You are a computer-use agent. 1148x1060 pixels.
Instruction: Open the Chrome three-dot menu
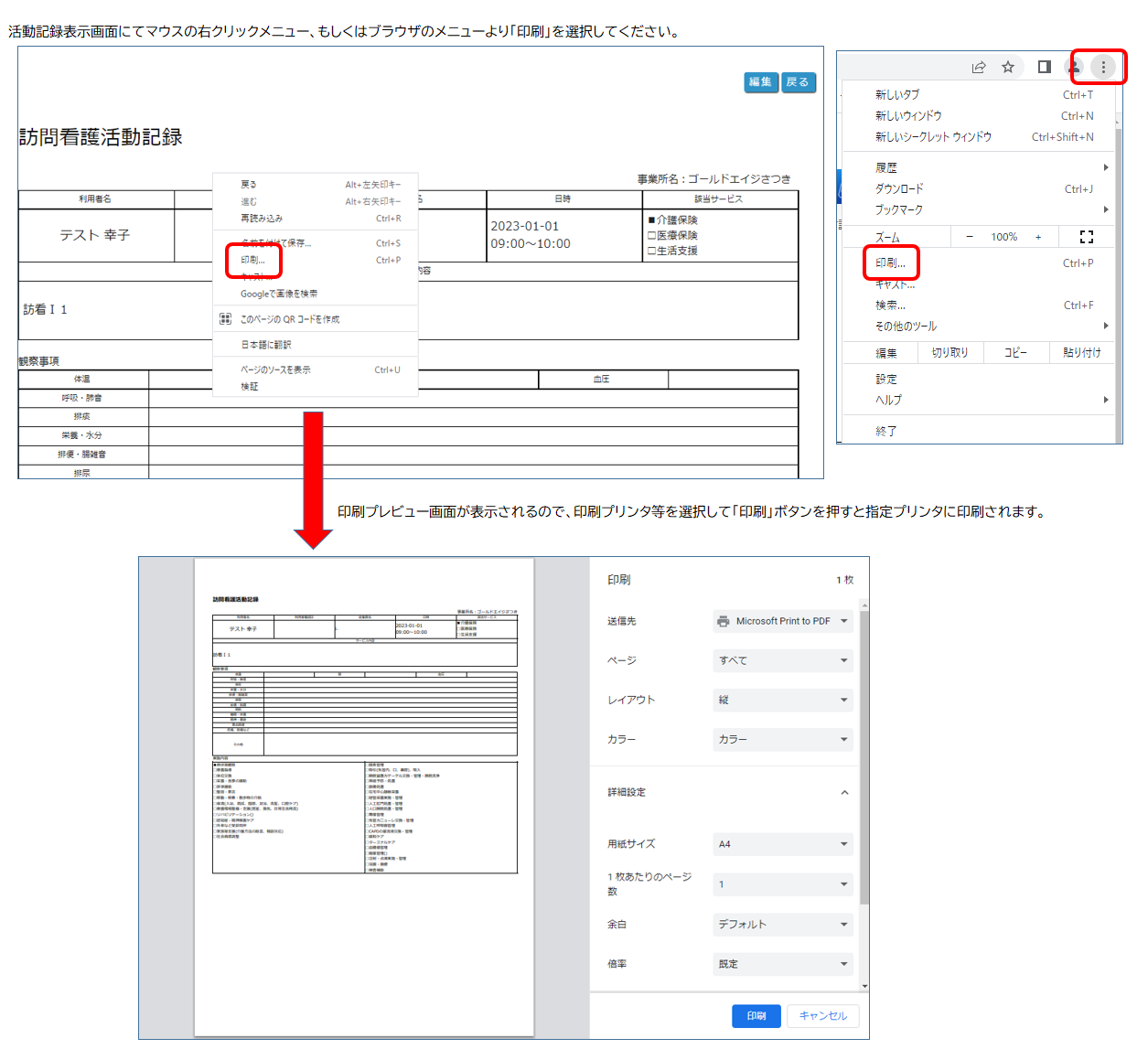[x=1103, y=67]
